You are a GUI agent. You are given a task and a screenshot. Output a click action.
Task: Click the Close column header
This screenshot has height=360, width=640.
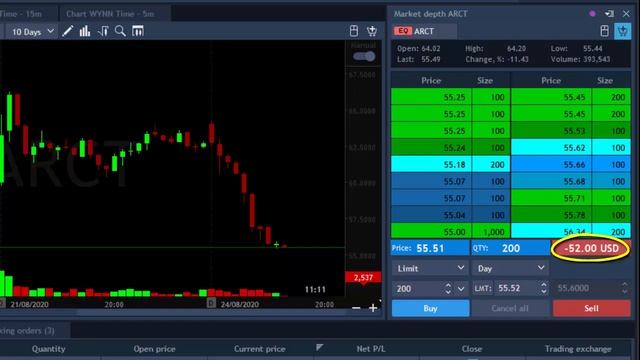(x=472, y=349)
